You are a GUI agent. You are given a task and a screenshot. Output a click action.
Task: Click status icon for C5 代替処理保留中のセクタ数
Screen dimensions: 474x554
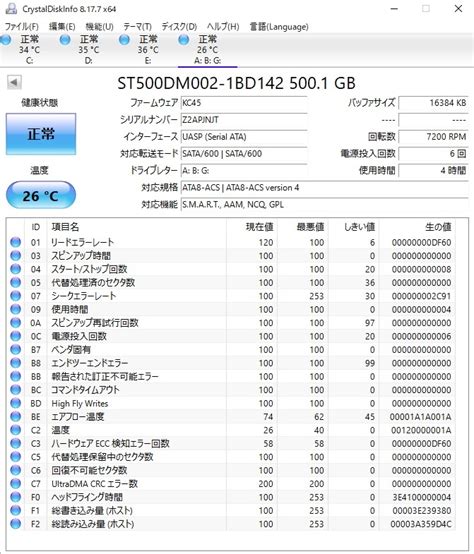pos(16,457)
